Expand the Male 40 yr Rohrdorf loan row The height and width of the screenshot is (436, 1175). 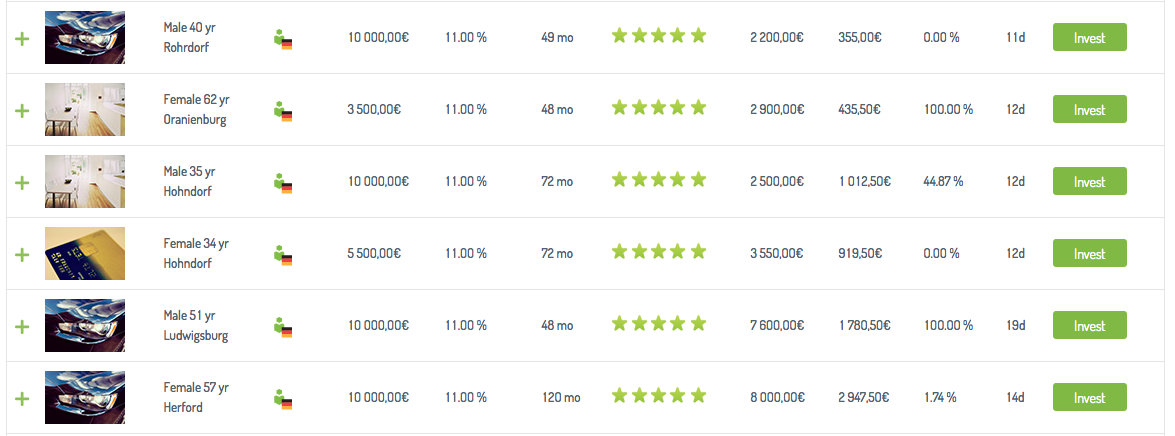[x=22, y=38]
